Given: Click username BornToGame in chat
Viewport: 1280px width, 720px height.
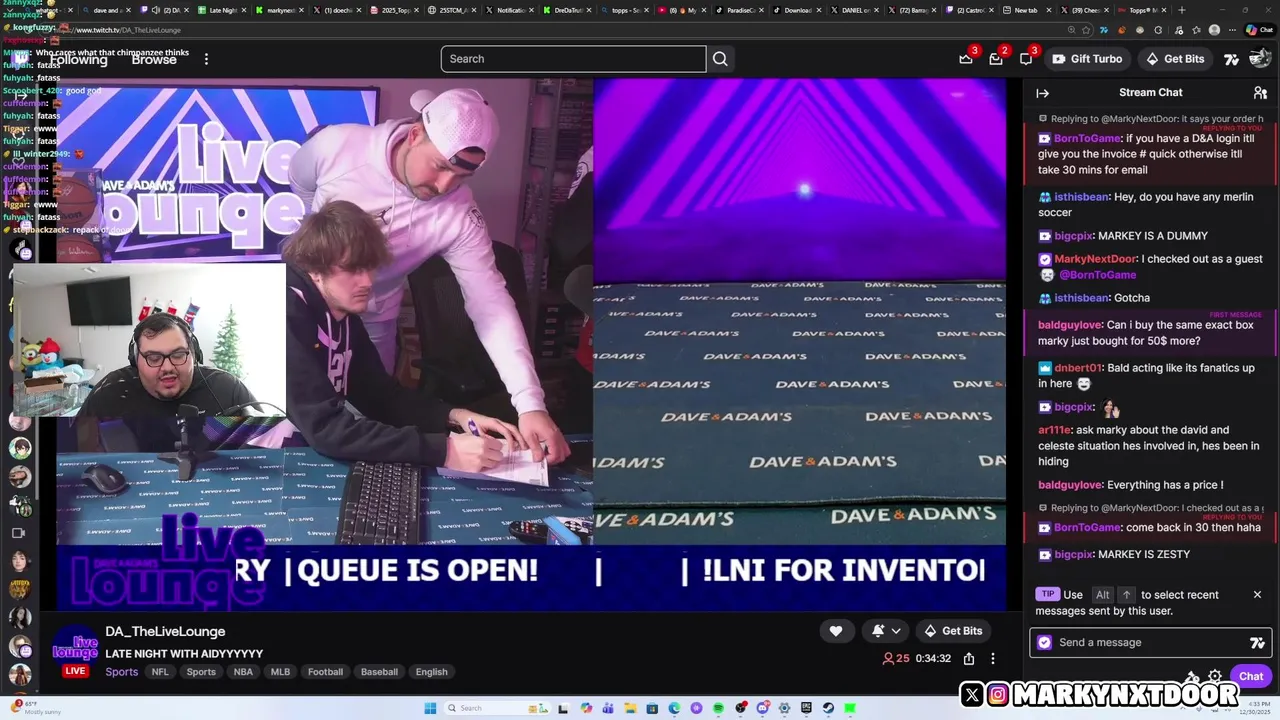Looking at the screenshot, I should click(1087, 139).
